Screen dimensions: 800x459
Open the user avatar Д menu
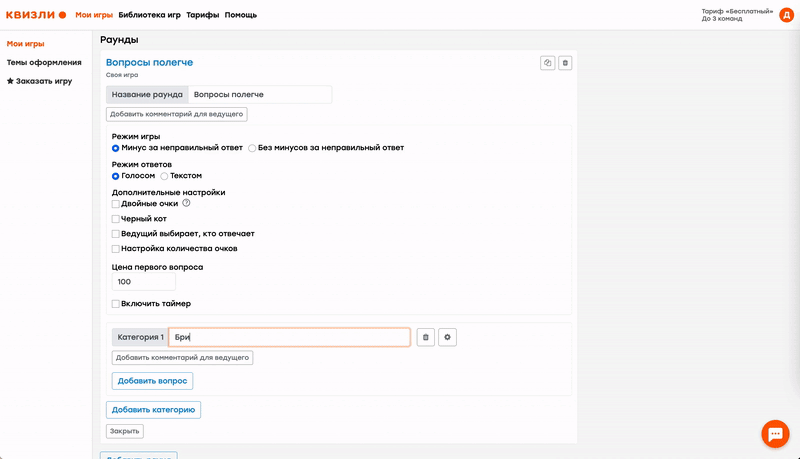(x=786, y=15)
